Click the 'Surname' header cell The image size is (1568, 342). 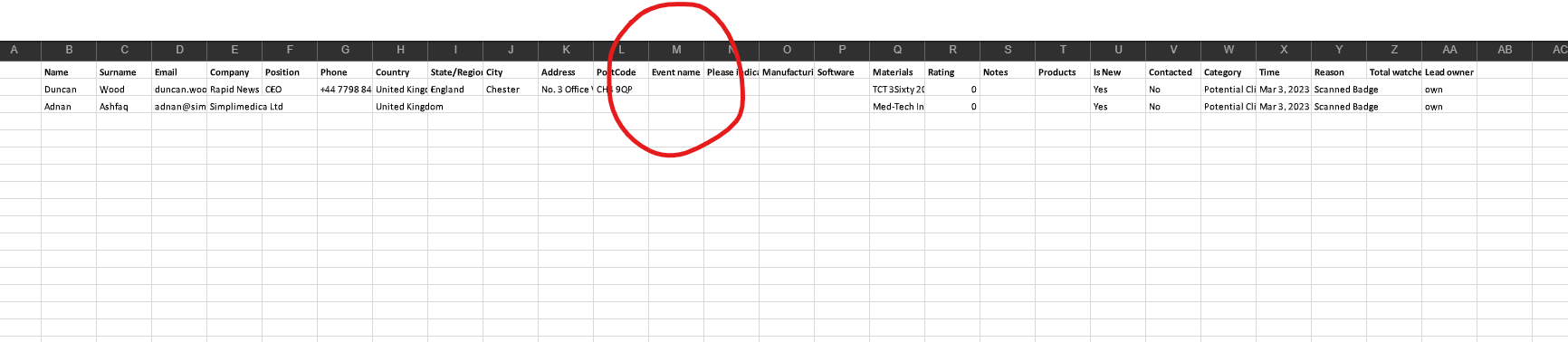click(x=124, y=71)
